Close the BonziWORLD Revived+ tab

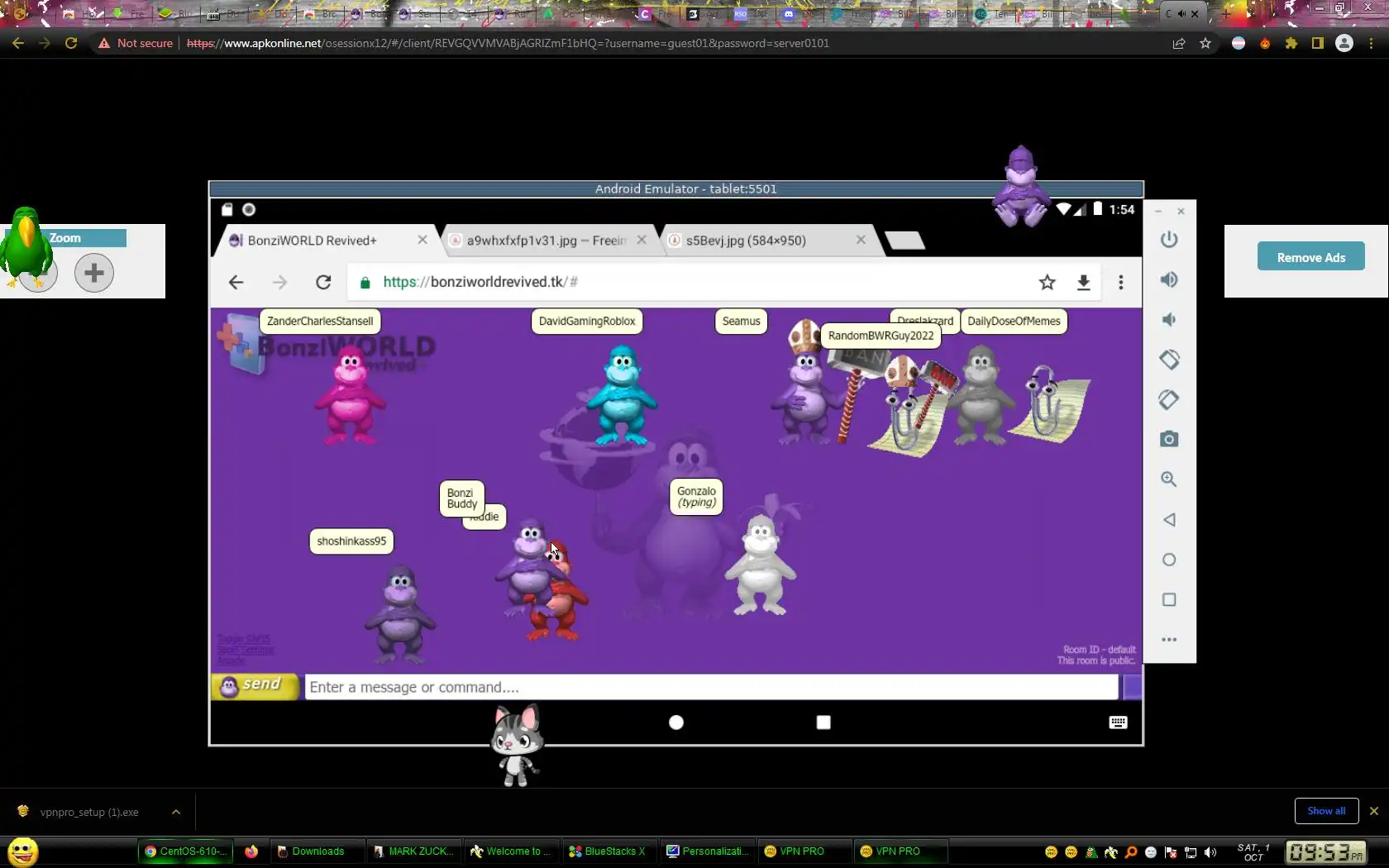click(x=422, y=240)
